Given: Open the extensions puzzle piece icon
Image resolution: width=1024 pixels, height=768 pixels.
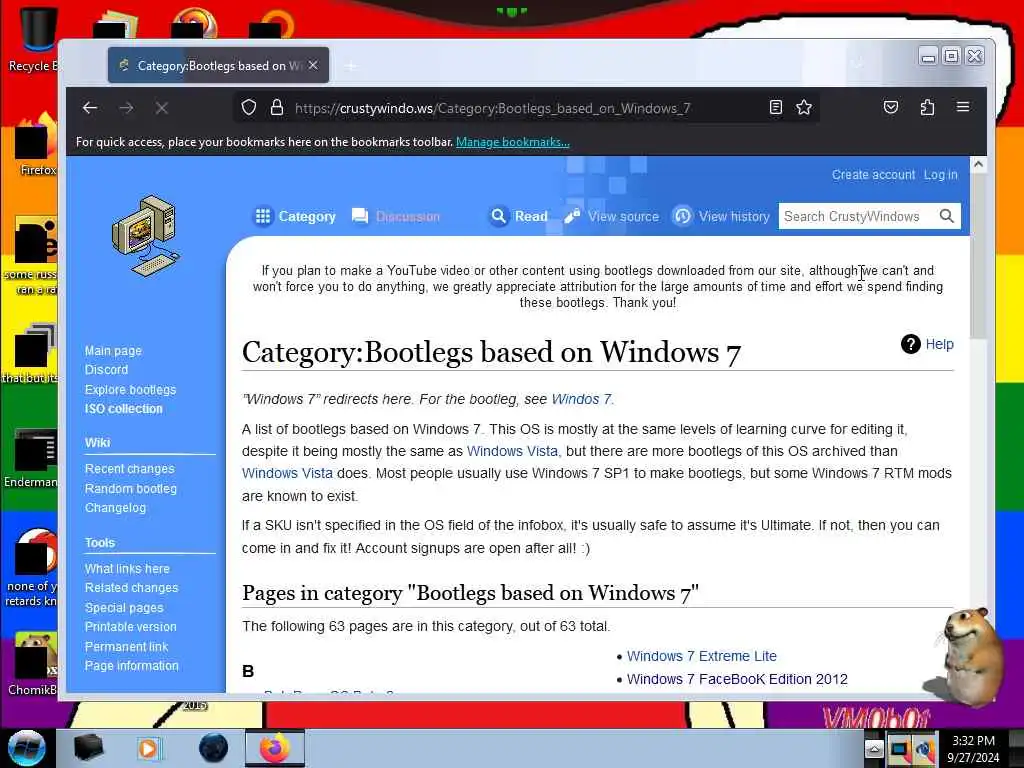Looking at the screenshot, I should [x=927, y=107].
